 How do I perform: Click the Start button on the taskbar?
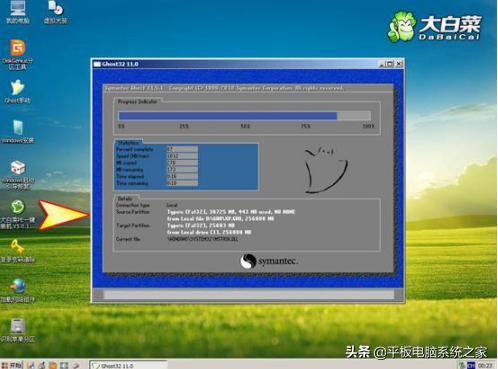(x=12, y=365)
